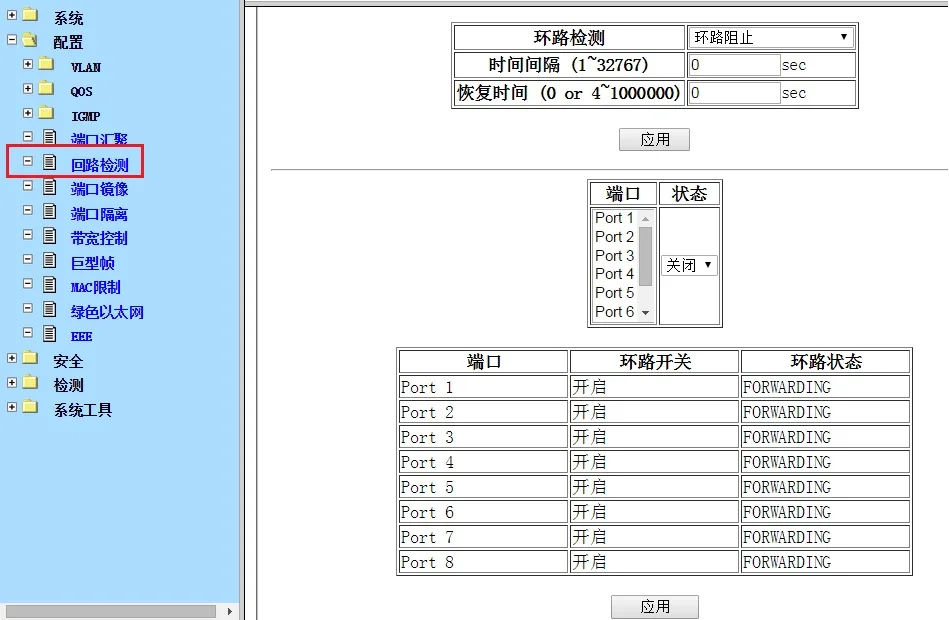Click the 安全 folder icon
Viewport: 949px width, 620px height.
coord(30,358)
